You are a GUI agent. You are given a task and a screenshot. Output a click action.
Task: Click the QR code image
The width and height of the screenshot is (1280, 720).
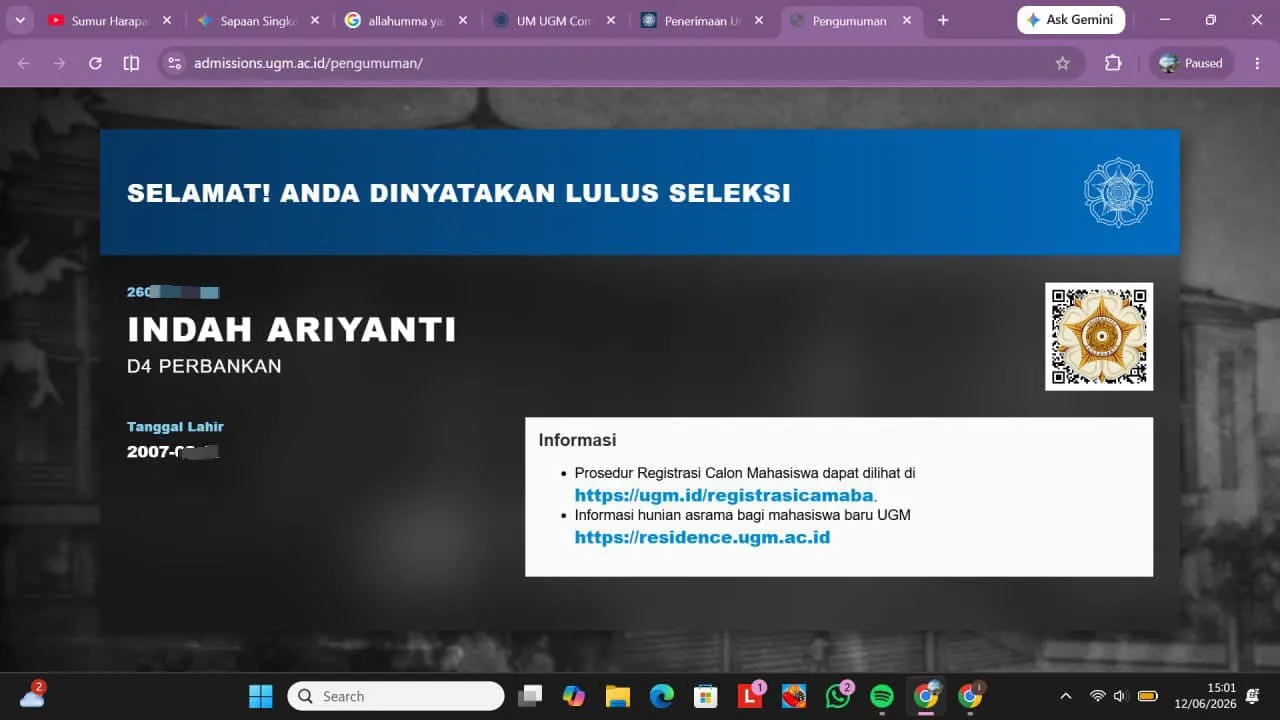click(x=1099, y=337)
